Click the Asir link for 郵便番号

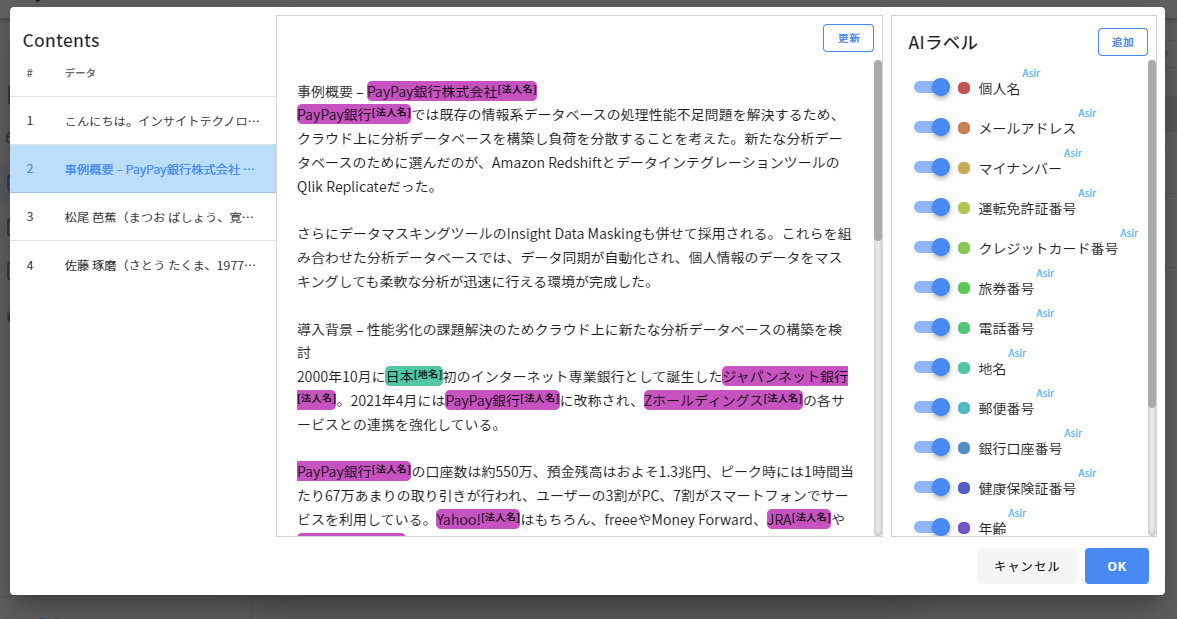pyautogui.click(x=1045, y=393)
